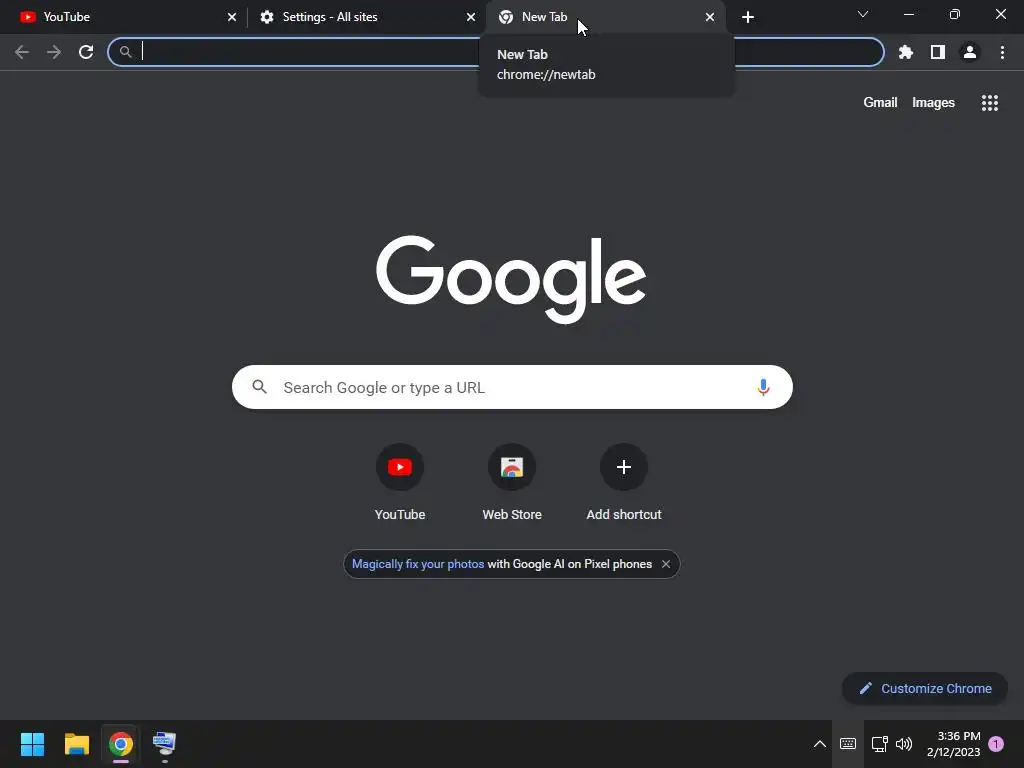The image size is (1024, 768).
Task: Click the Add shortcut plus tile
Action: (x=624, y=482)
